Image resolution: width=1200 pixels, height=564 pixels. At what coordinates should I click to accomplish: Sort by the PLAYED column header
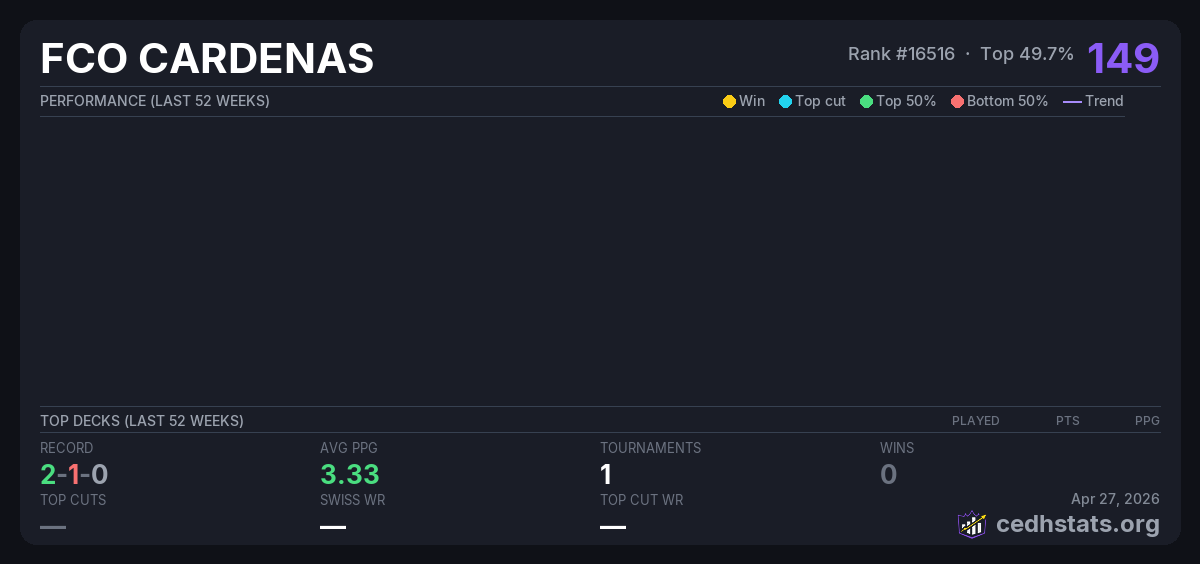point(975,421)
